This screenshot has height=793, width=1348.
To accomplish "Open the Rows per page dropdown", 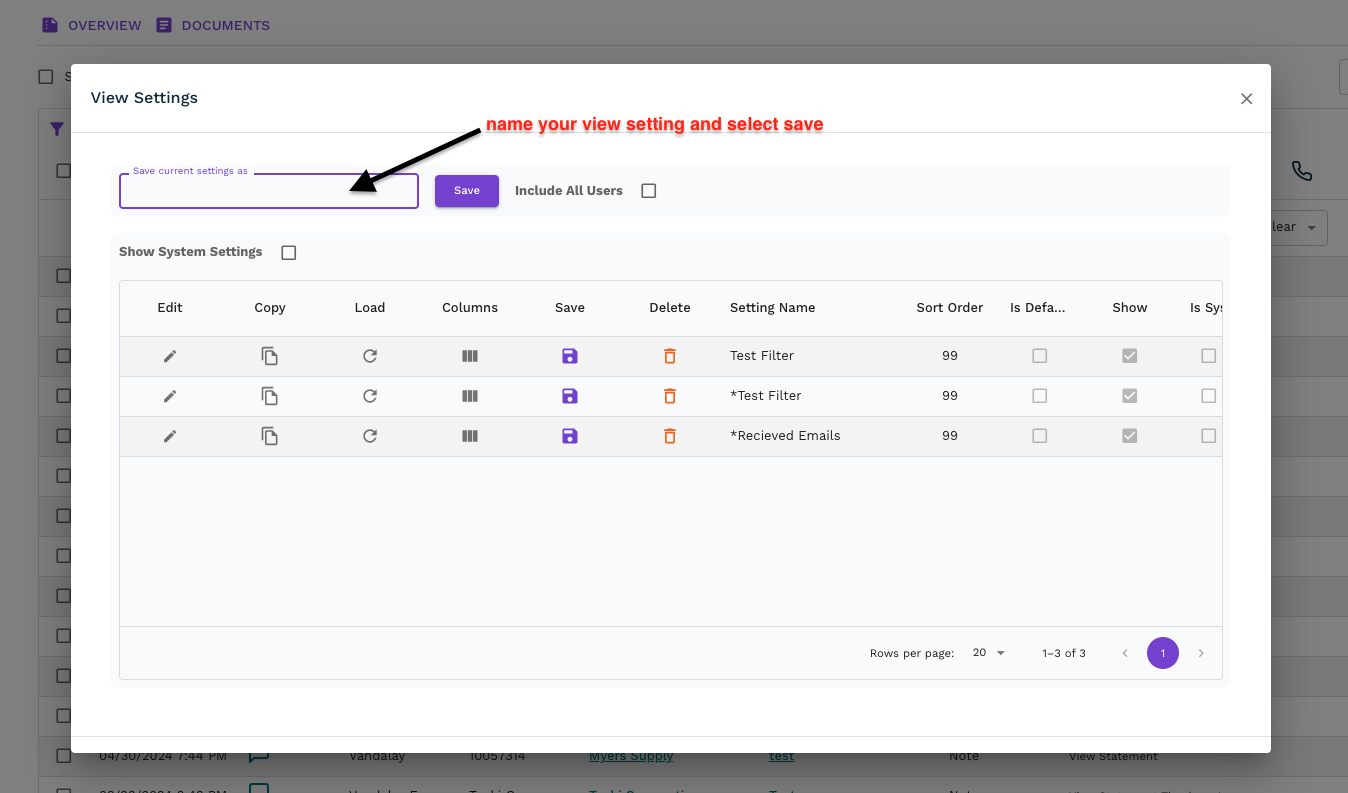I will click(x=988, y=653).
